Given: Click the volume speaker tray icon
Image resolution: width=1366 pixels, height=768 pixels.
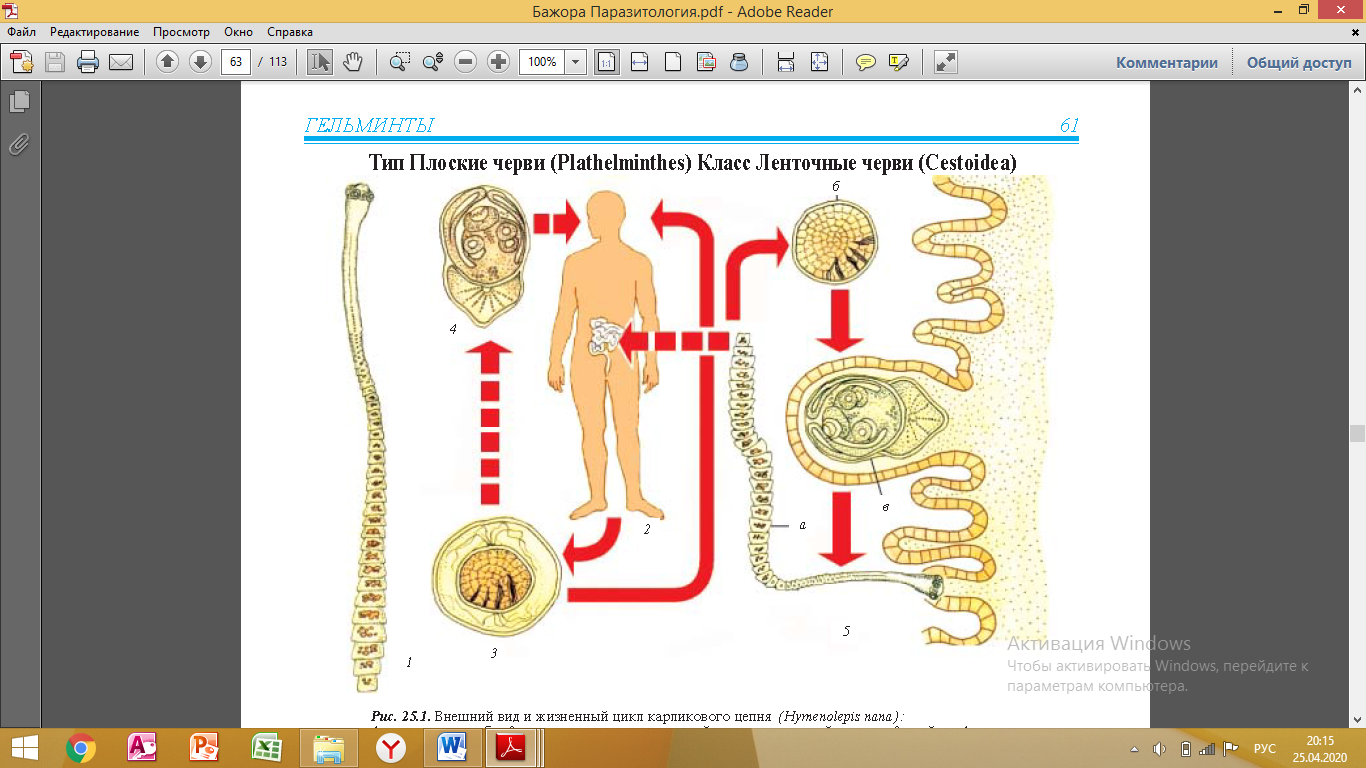Looking at the screenshot, I should pos(1160,749).
